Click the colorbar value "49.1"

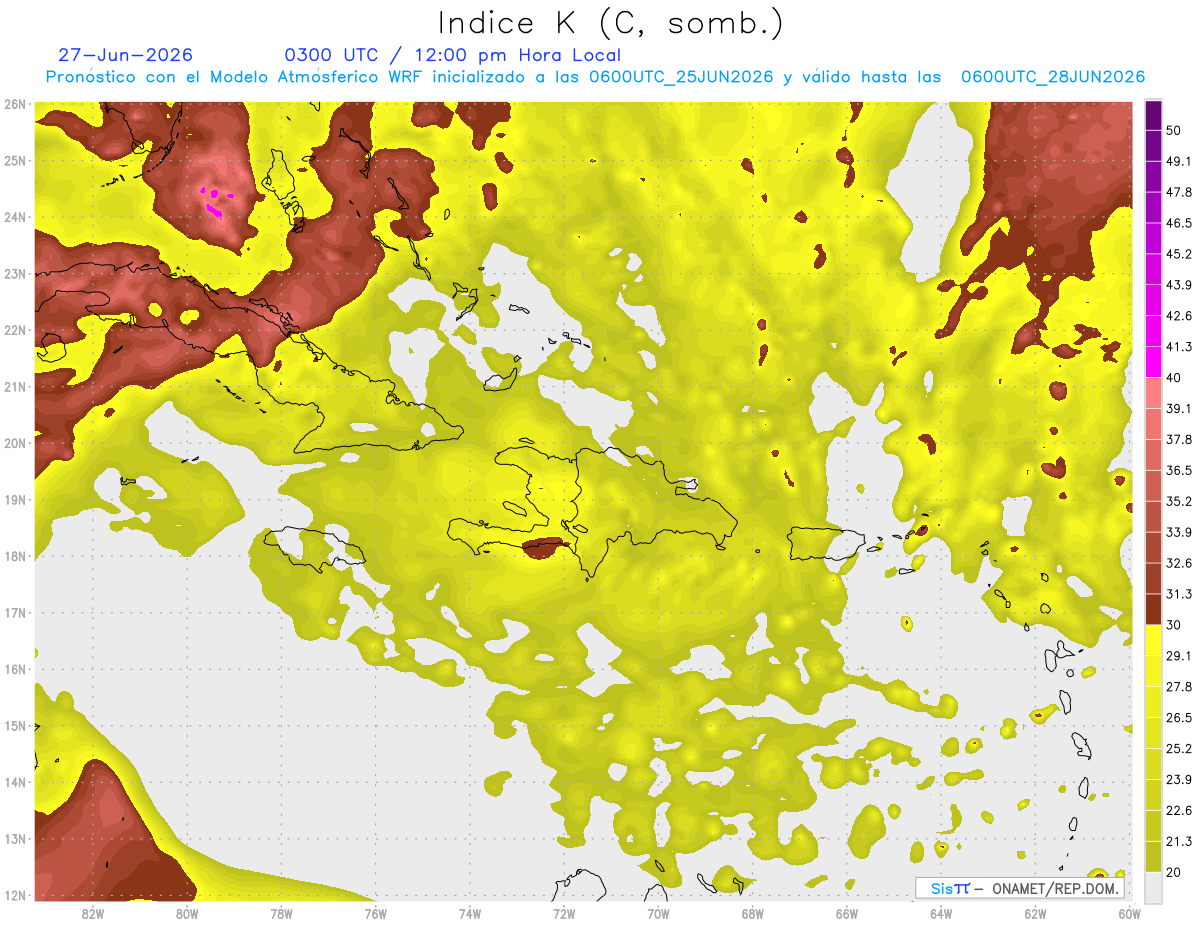pyautogui.click(x=1179, y=161)
